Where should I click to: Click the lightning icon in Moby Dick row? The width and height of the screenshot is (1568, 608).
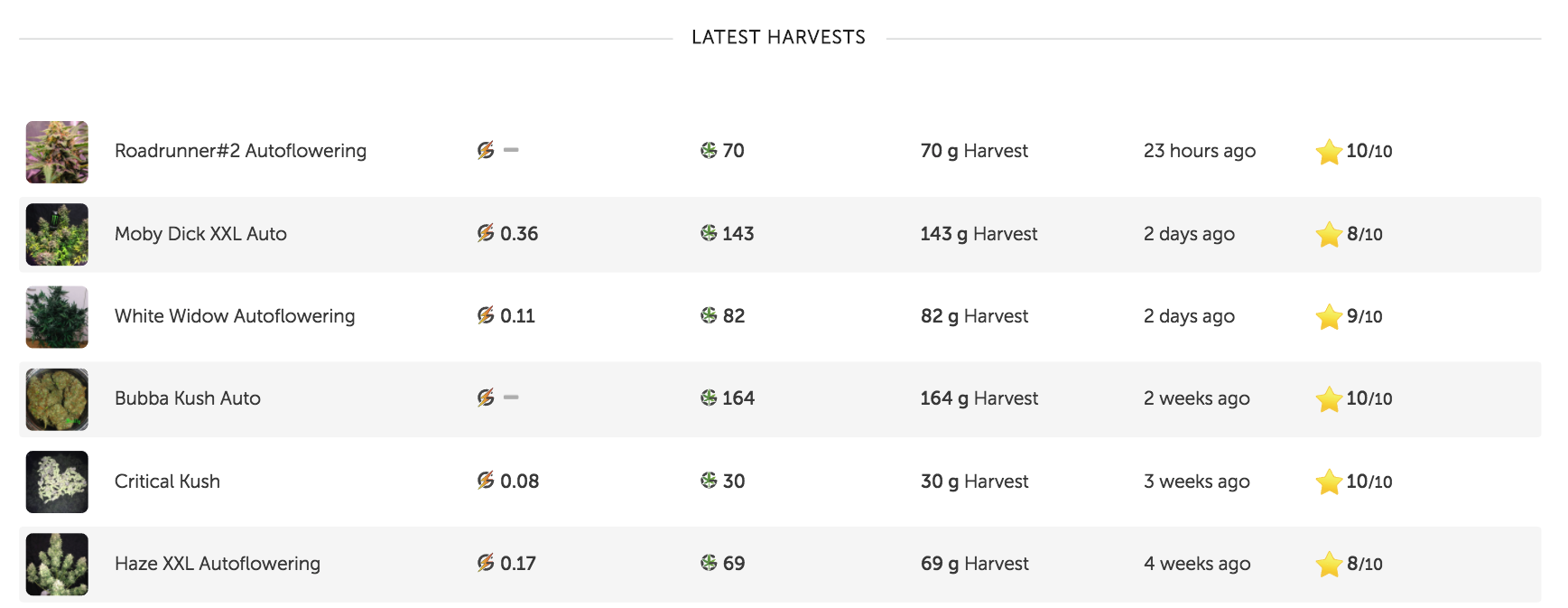click(x=486, y=233)
